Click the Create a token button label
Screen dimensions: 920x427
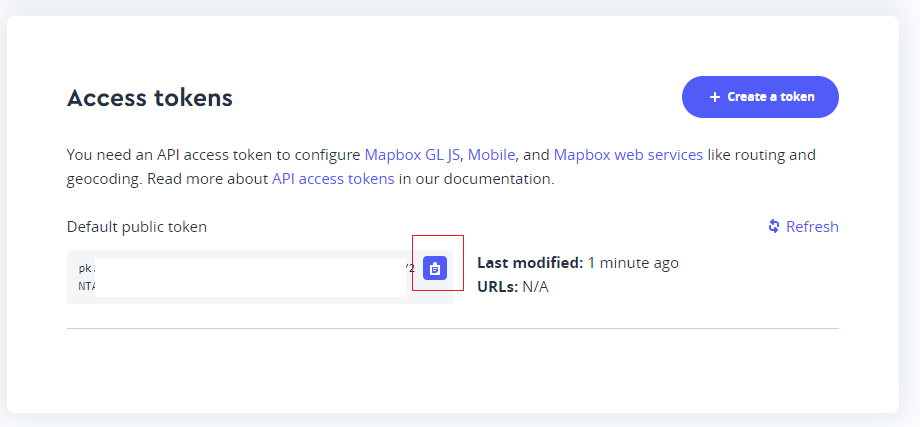click(x=770, y=97)
